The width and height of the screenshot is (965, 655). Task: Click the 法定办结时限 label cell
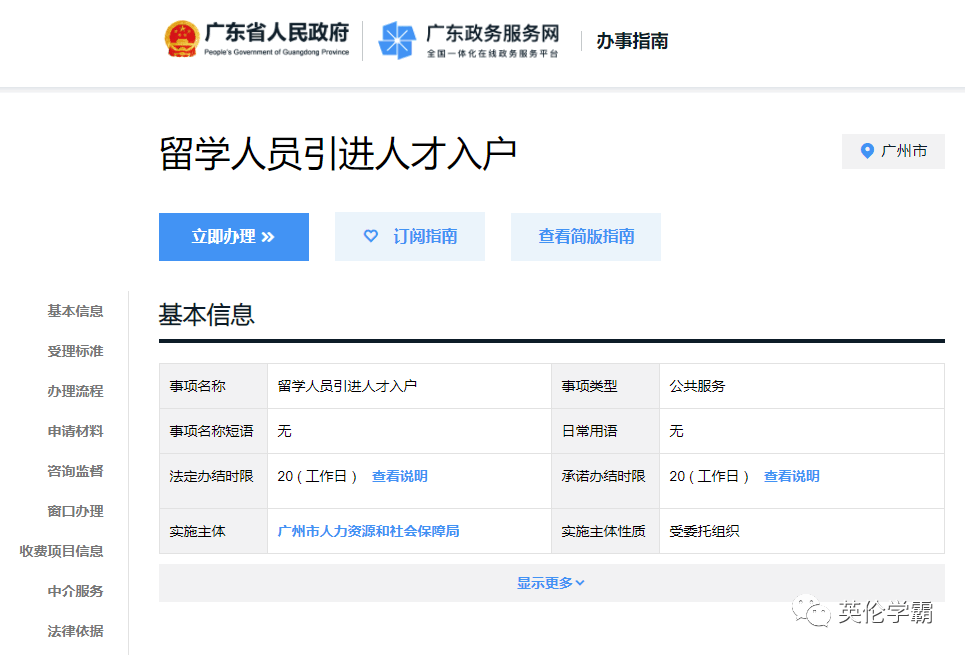pos(214,481)
